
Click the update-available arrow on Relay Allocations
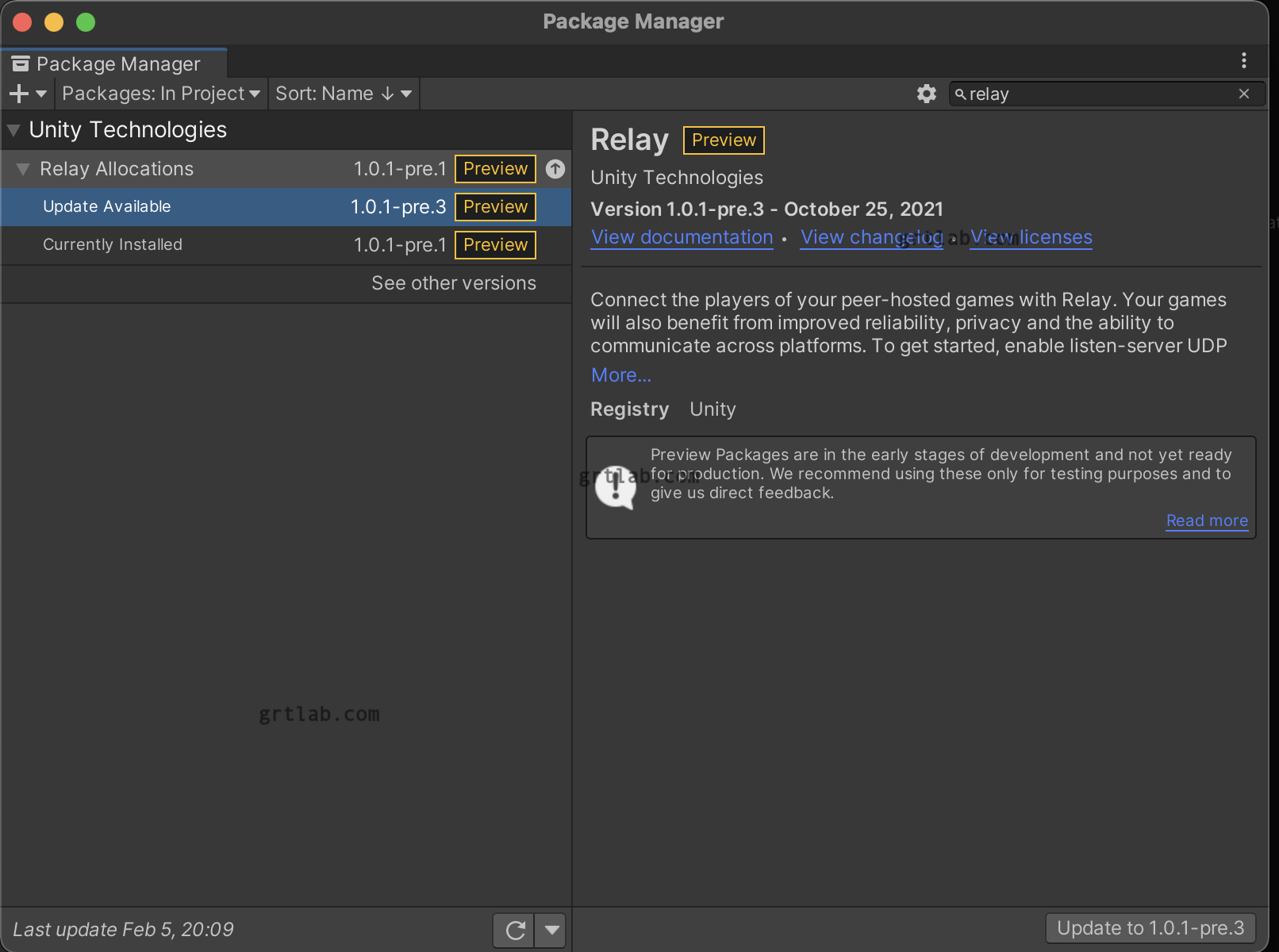point(555,168)
